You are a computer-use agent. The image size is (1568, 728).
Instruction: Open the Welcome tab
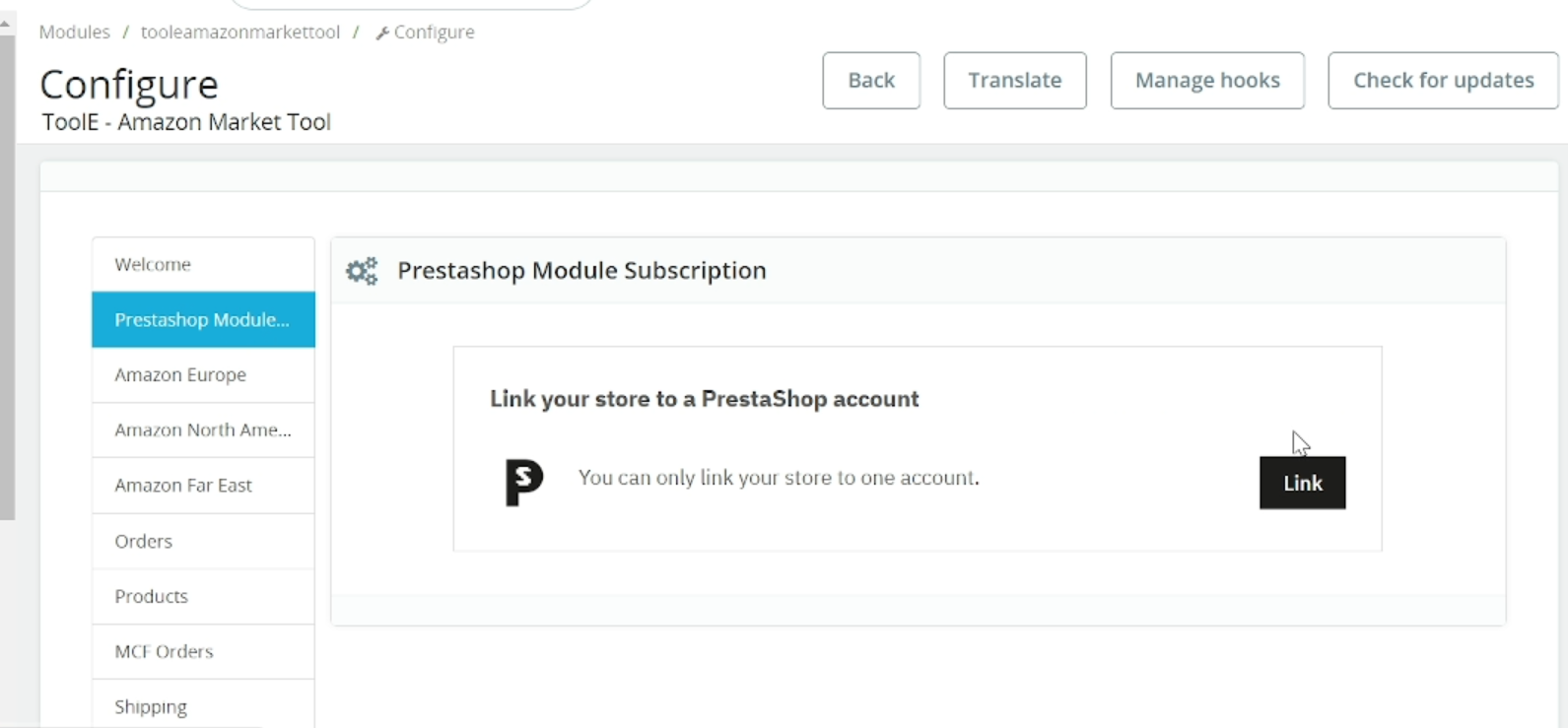pyautogui.click(x=203, y=264)
